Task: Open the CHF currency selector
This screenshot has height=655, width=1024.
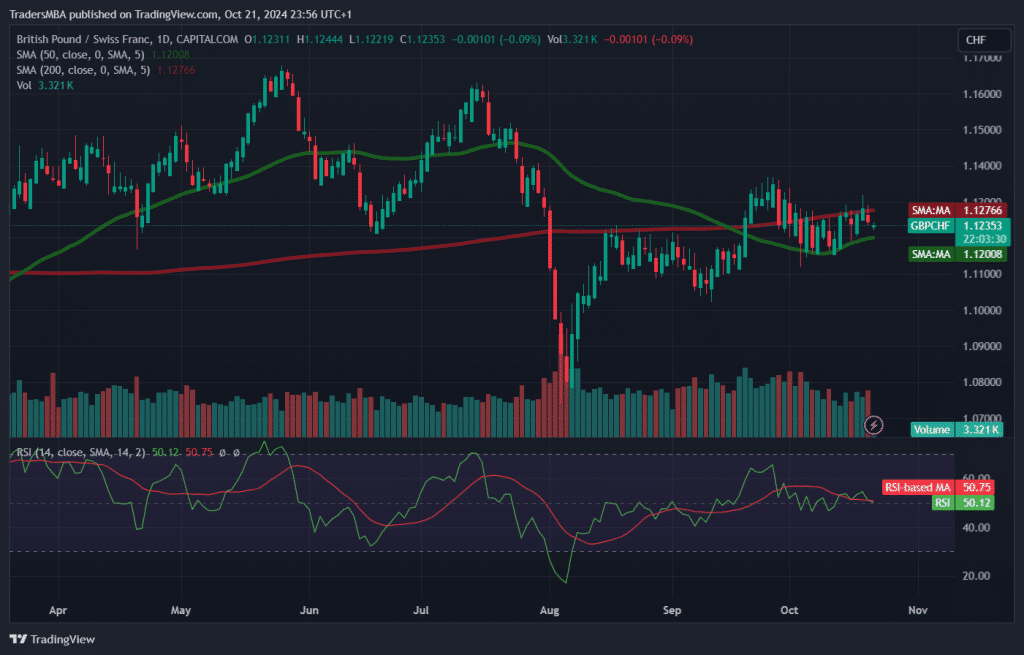Action: click(x=975, y=40)
